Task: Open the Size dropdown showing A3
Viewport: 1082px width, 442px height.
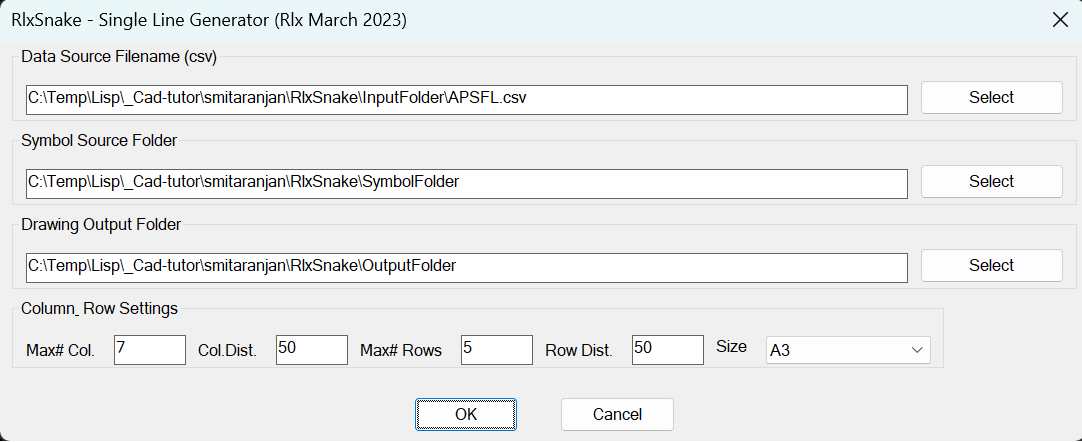Action: (847, 350)
